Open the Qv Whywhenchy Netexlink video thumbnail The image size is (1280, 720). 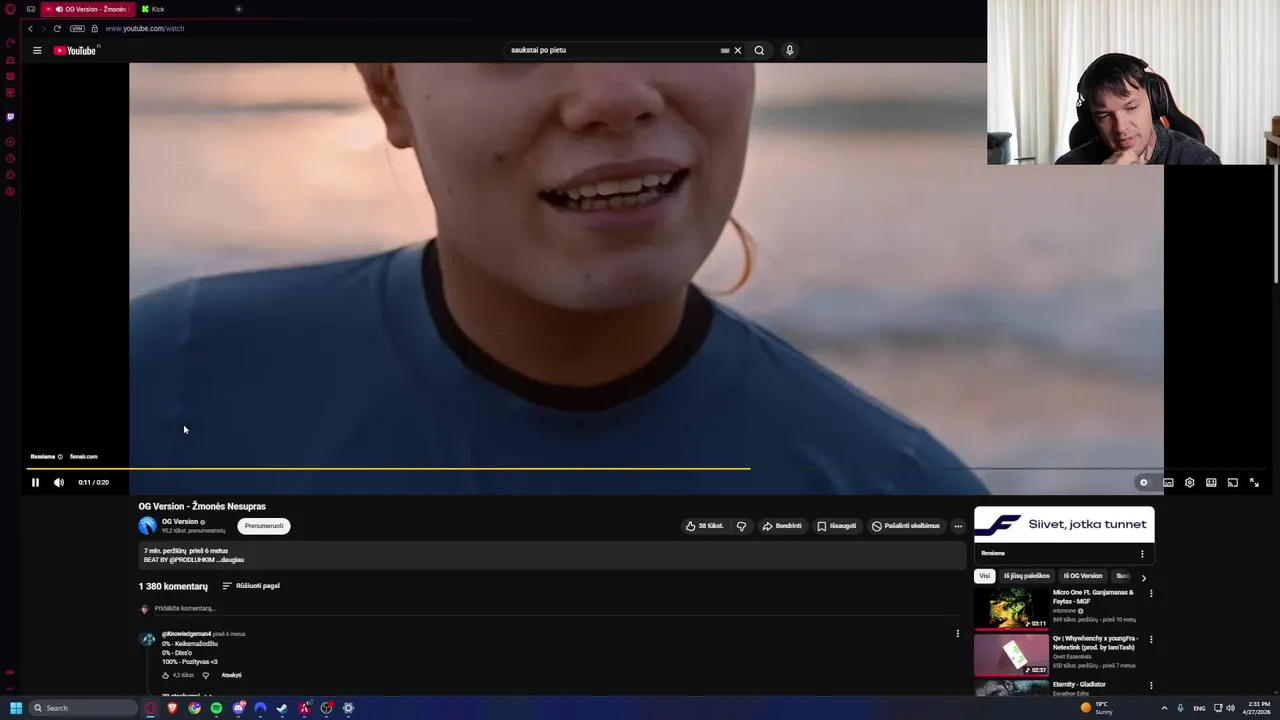(1012, 655)
